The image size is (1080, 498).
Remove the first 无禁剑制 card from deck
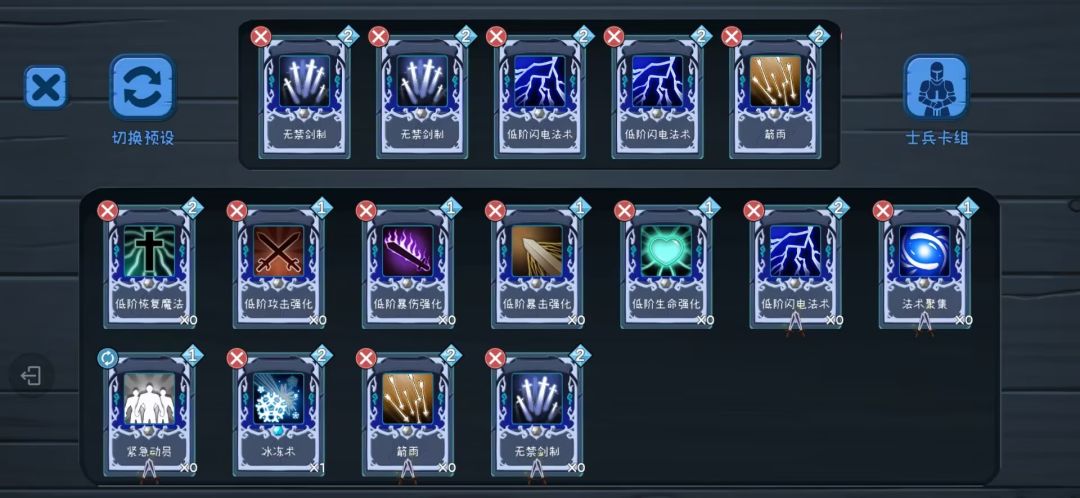click(x=260, y=37)
